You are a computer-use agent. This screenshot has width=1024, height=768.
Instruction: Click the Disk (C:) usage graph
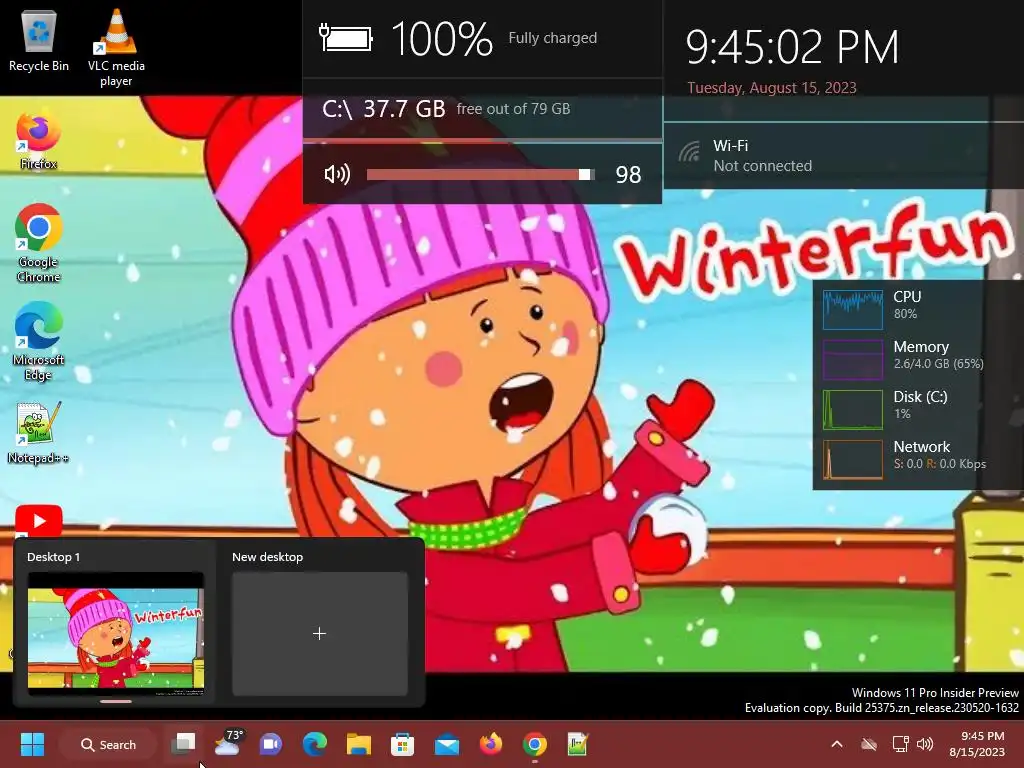tap(853, 410)
